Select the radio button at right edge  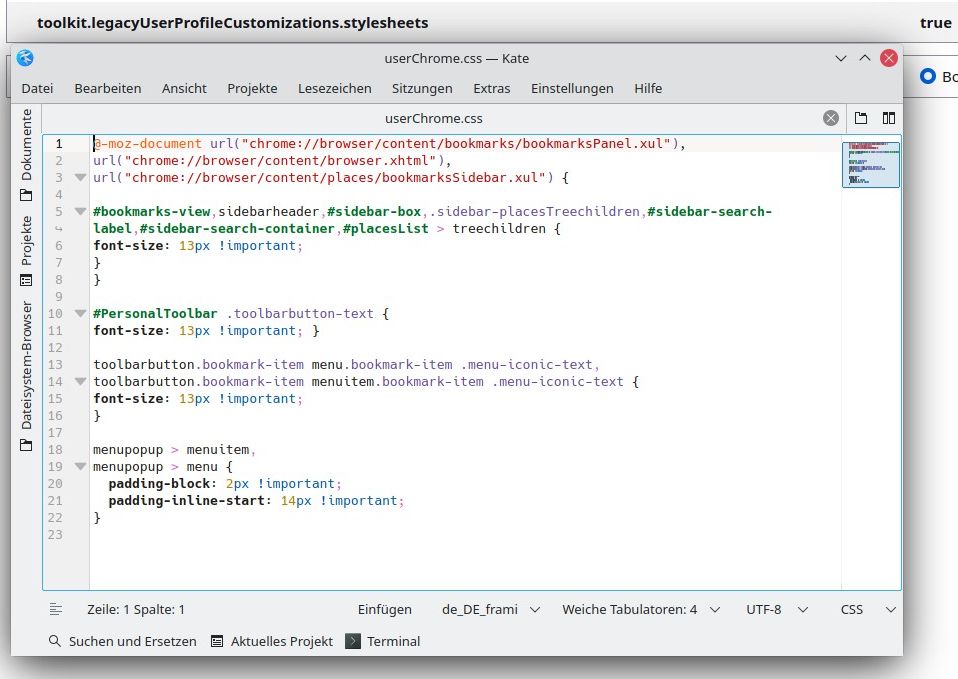pyautogui.click(x=928, y=75)
